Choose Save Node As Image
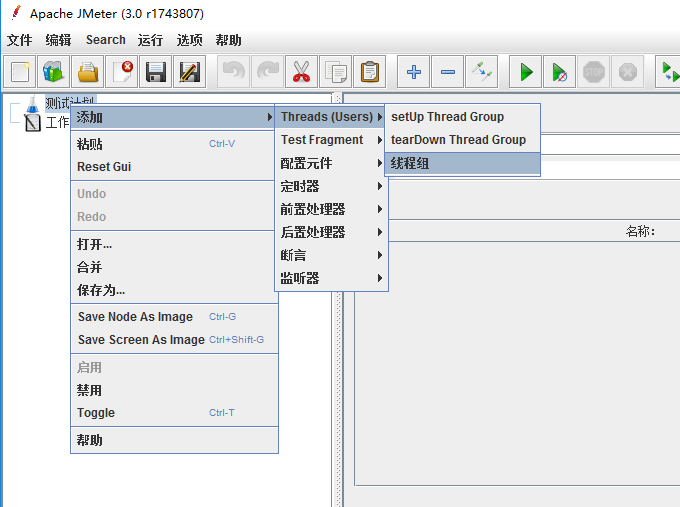 coord(173,317)
